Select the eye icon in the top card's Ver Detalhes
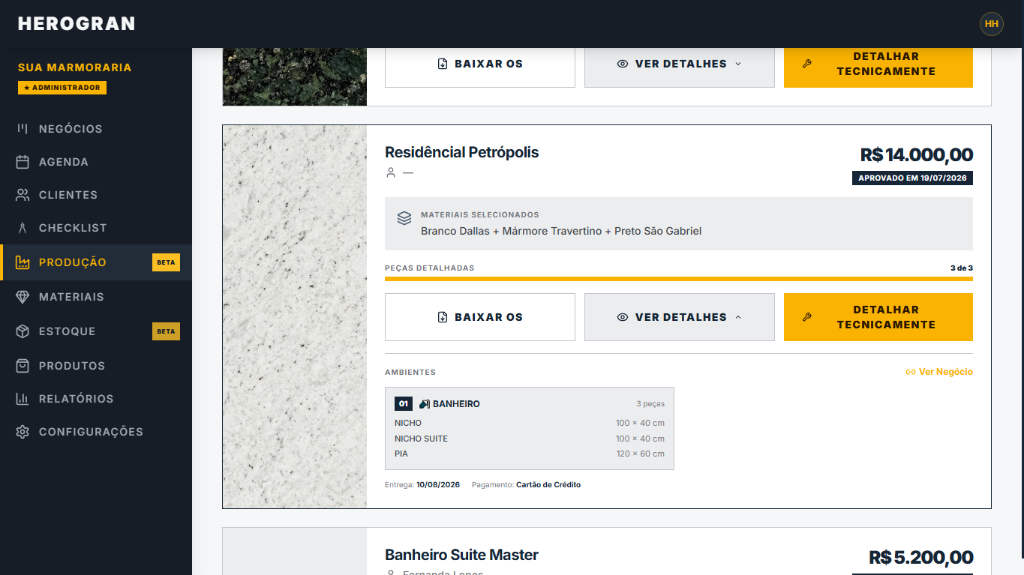The width and height of the screenshot is (1024, 575). [x=622, y=63]
